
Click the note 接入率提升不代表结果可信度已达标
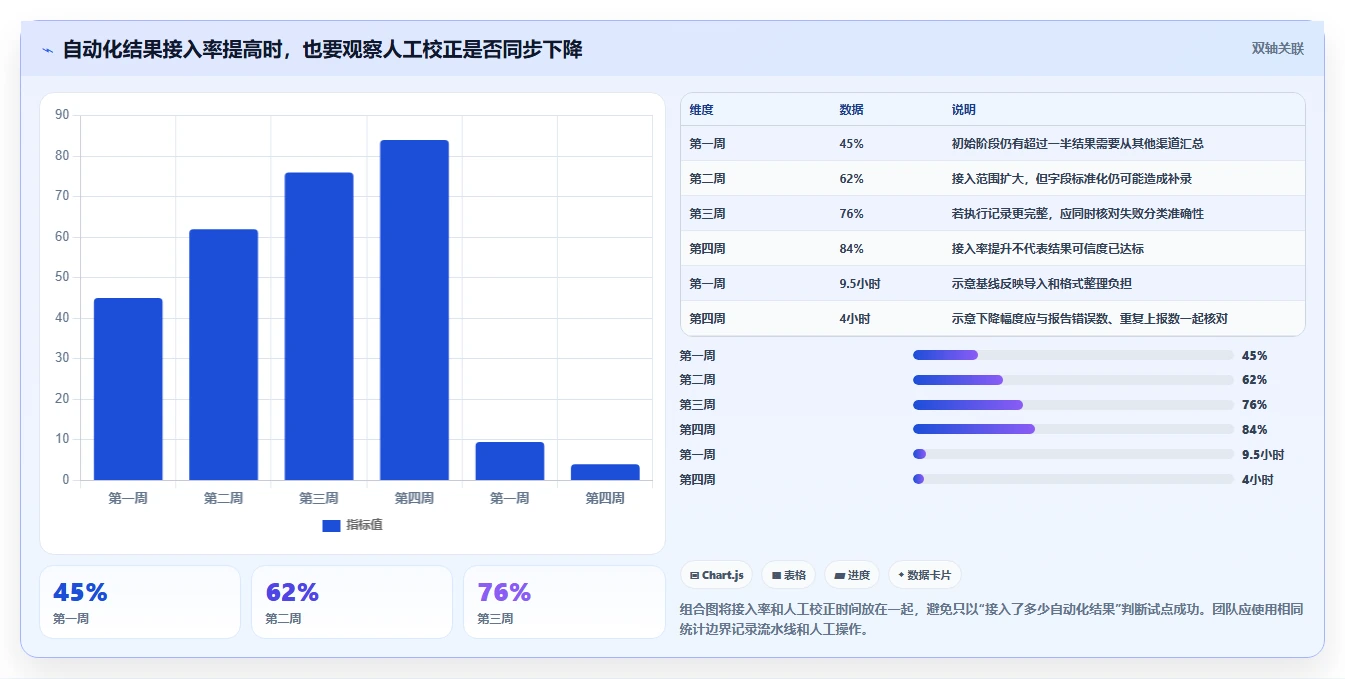click(x=1048, y=249)
